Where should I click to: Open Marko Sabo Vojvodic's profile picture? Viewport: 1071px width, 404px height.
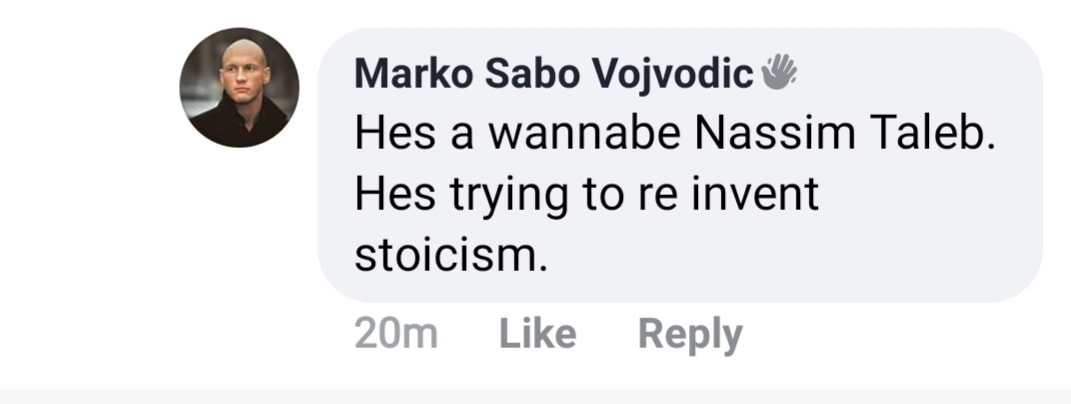point(239,88)
